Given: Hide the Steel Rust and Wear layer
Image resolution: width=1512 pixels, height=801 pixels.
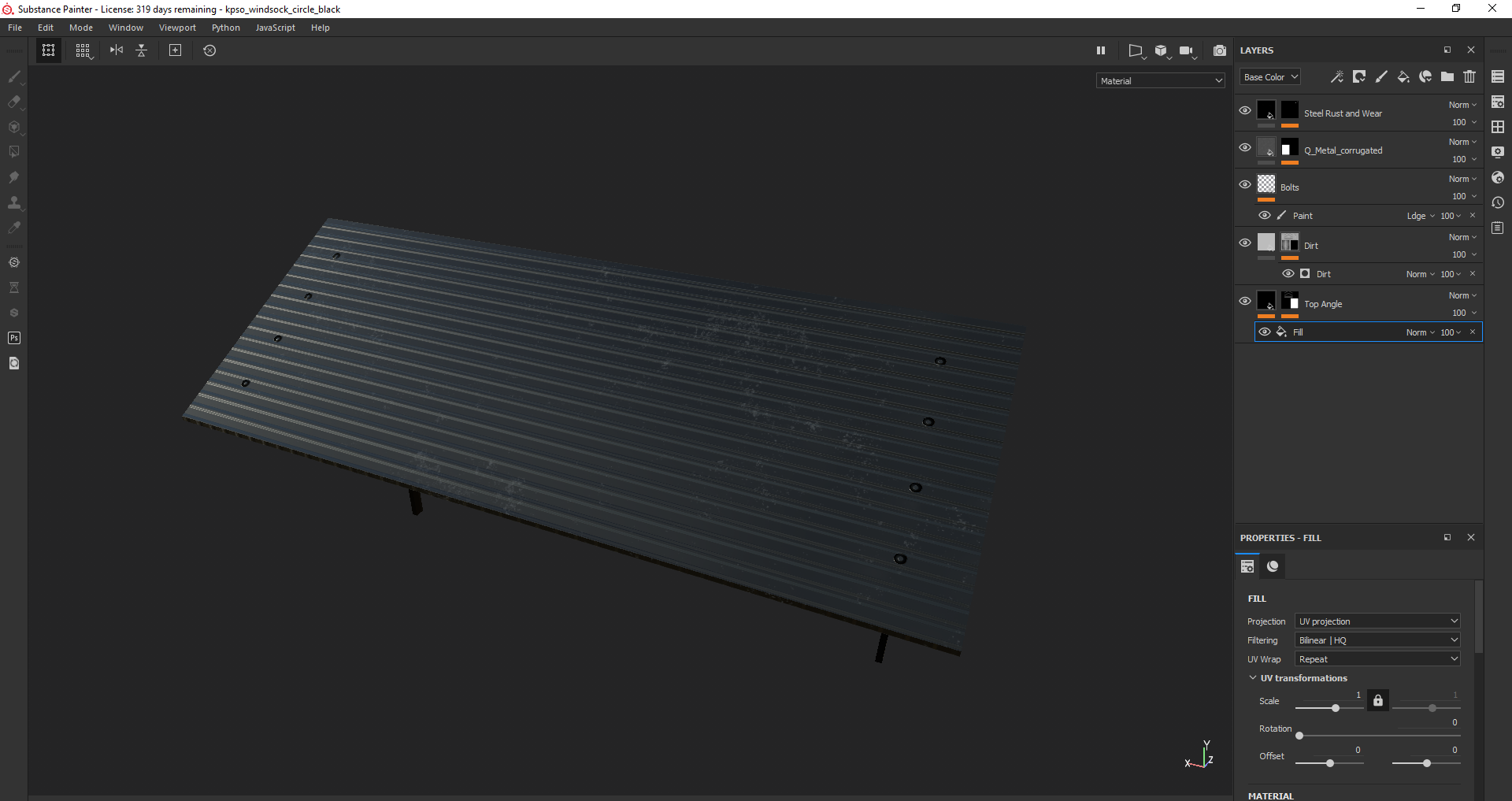Looking at the screenshot, I should click(1245, 111).
